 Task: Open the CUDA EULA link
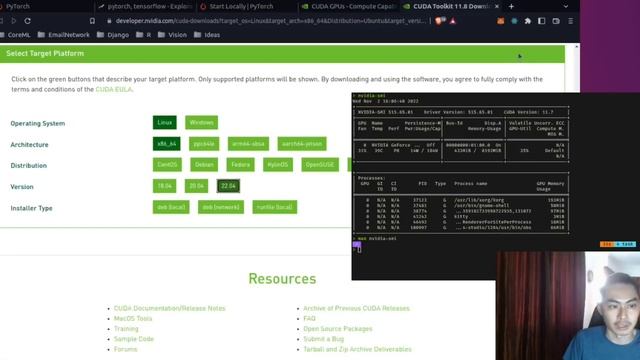pos(113,89)
